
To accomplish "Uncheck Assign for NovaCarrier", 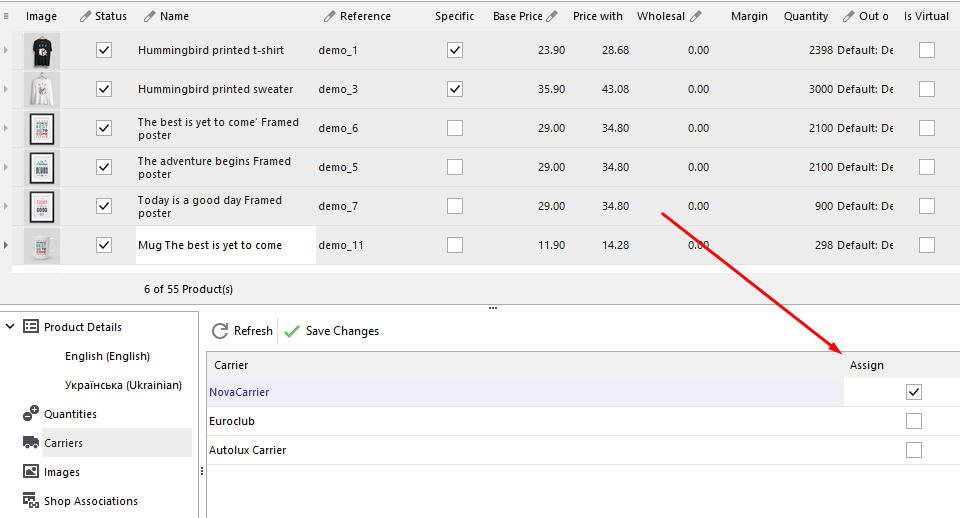I will [x=914, y=392].
